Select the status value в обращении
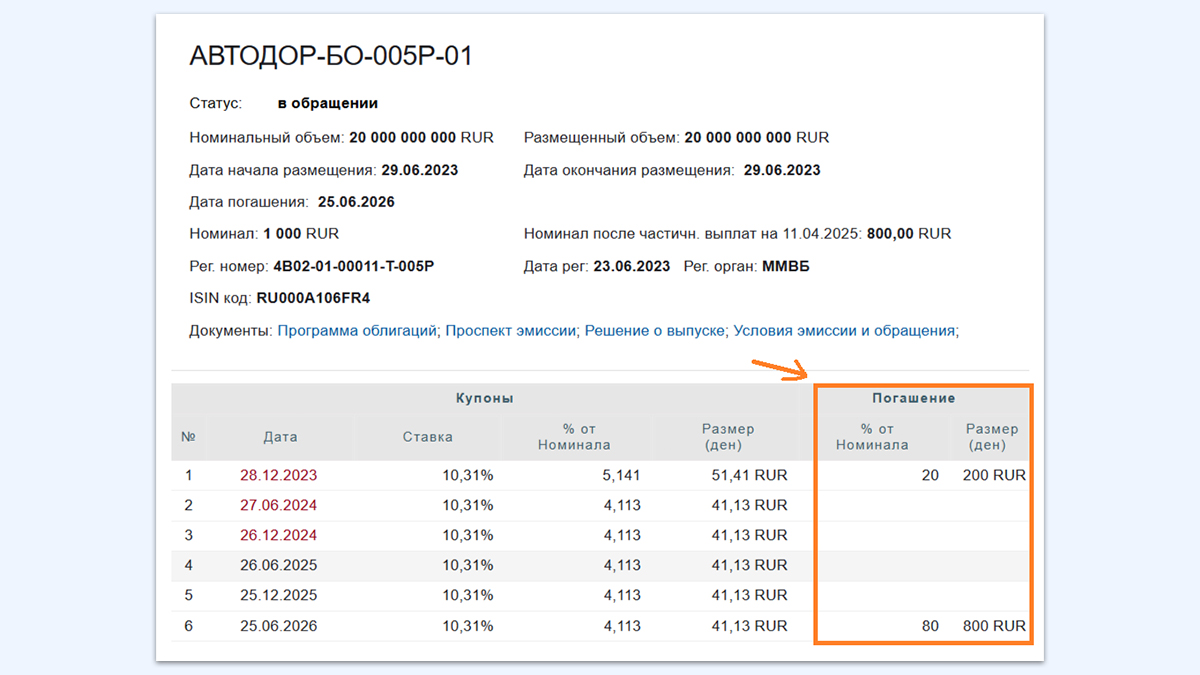The image size is (1200, 675). click(x=328, y=103)
